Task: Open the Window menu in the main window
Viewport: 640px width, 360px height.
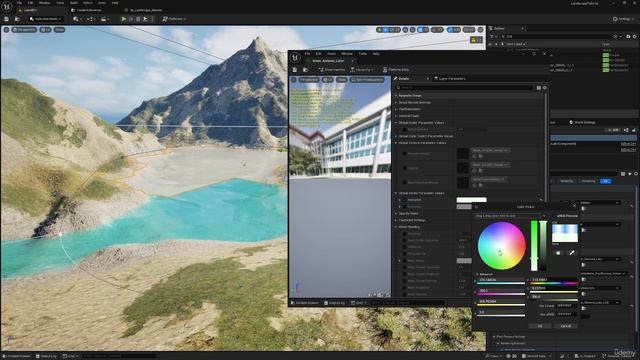Action: pyautogui.click(x=44, y=3)
